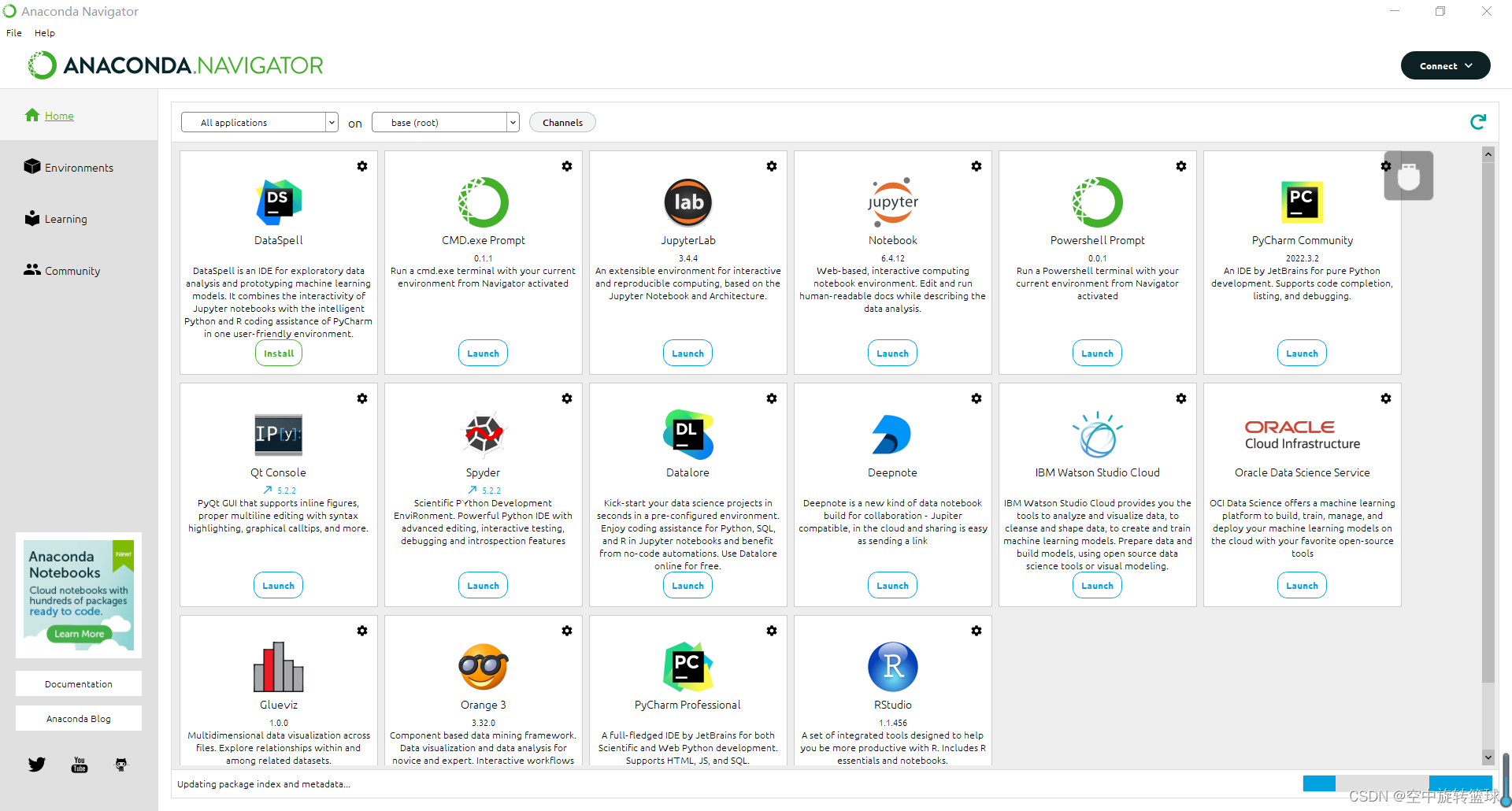The width and height of the screenshot is (1512, 811).
Task: Open settings gear for Deepnote card
Action: coord(976,398)
